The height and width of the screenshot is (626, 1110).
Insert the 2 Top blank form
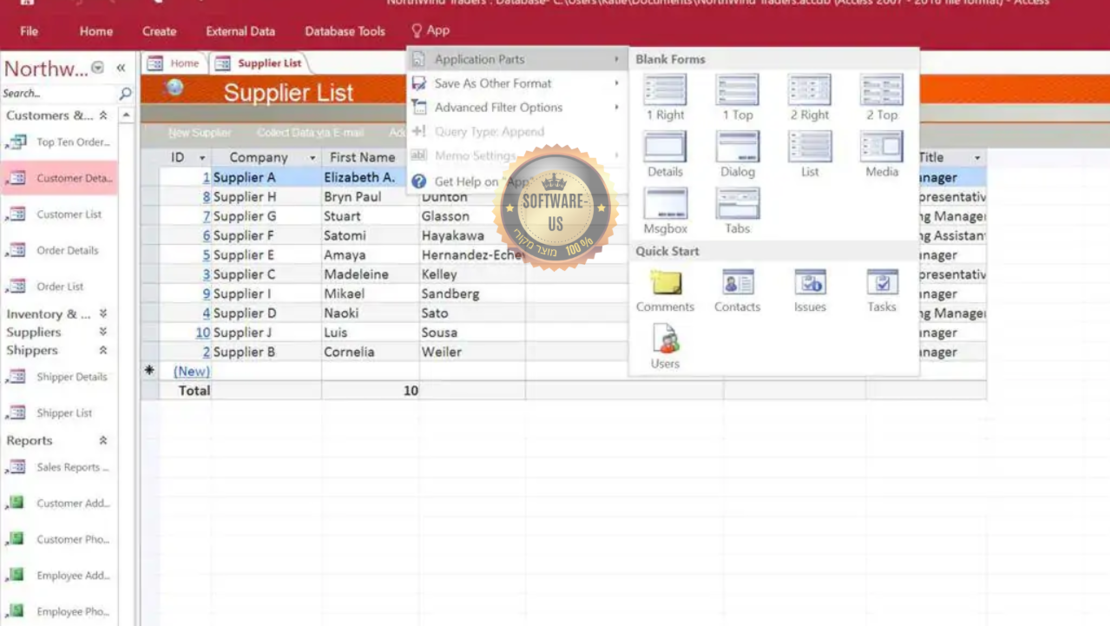[881, 98]
